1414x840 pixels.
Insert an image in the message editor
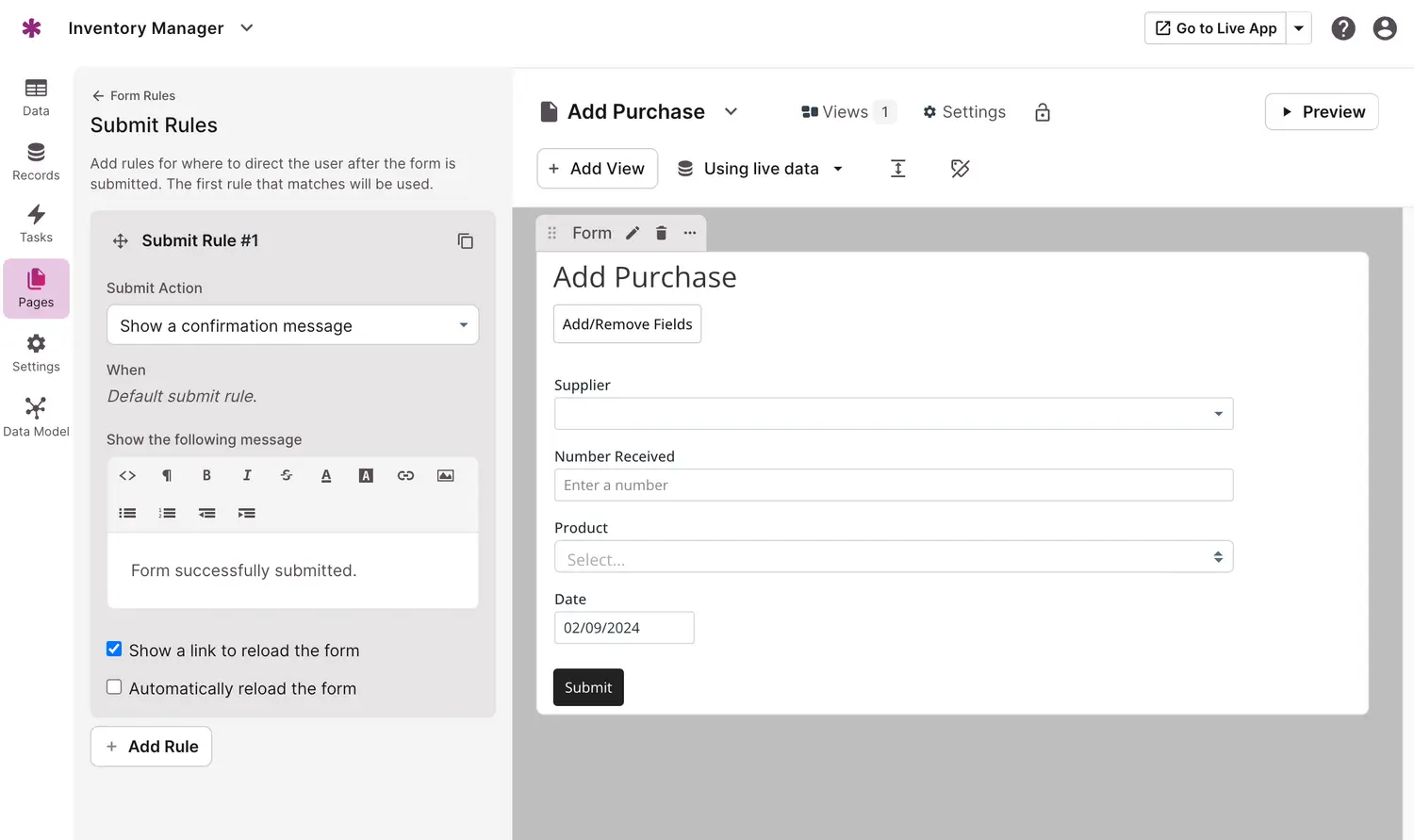(x=446, y=476)
